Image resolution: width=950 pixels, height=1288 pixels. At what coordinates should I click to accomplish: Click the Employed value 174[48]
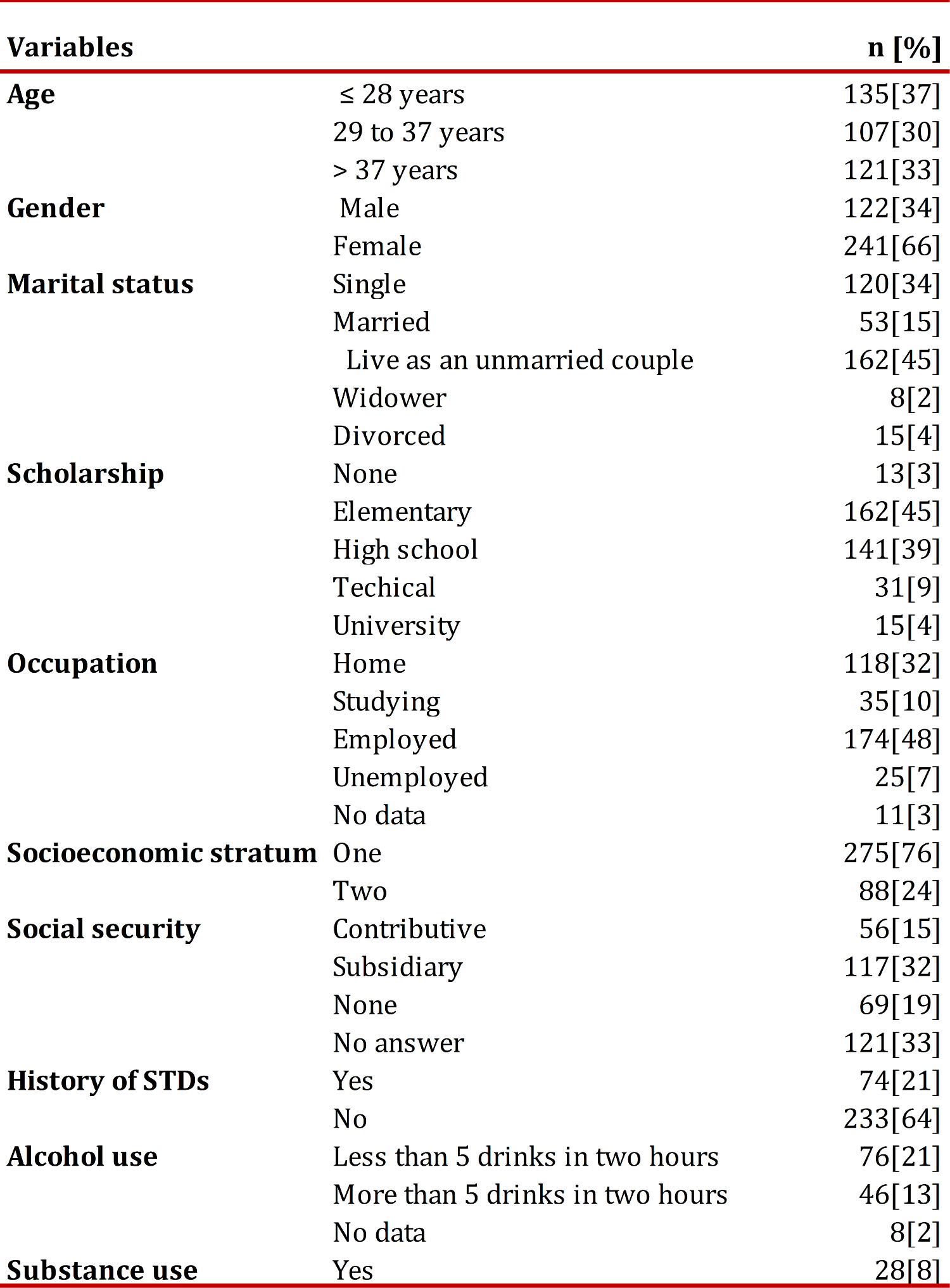point(892,740)
